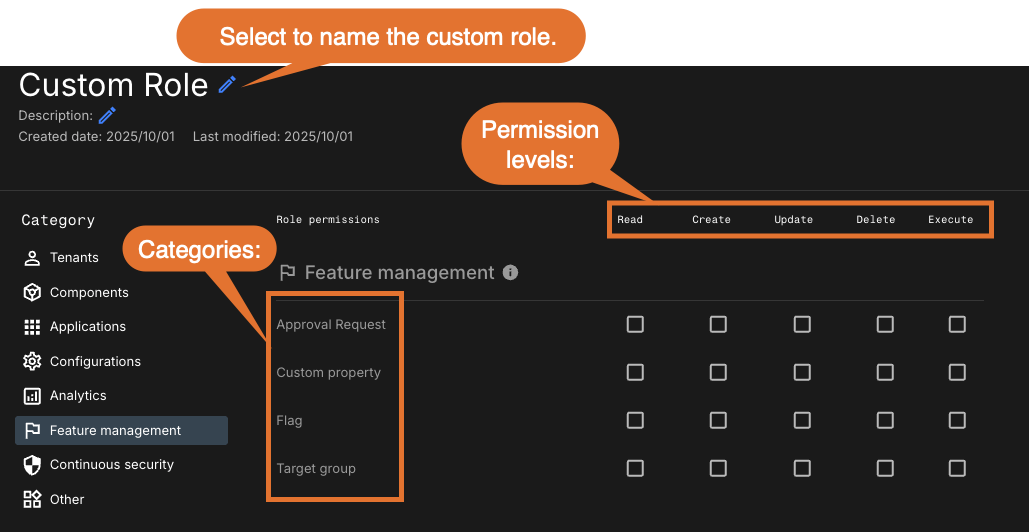Select the Tenants category
This screenshot has width=1029, height=532.
tap(74, 258)
